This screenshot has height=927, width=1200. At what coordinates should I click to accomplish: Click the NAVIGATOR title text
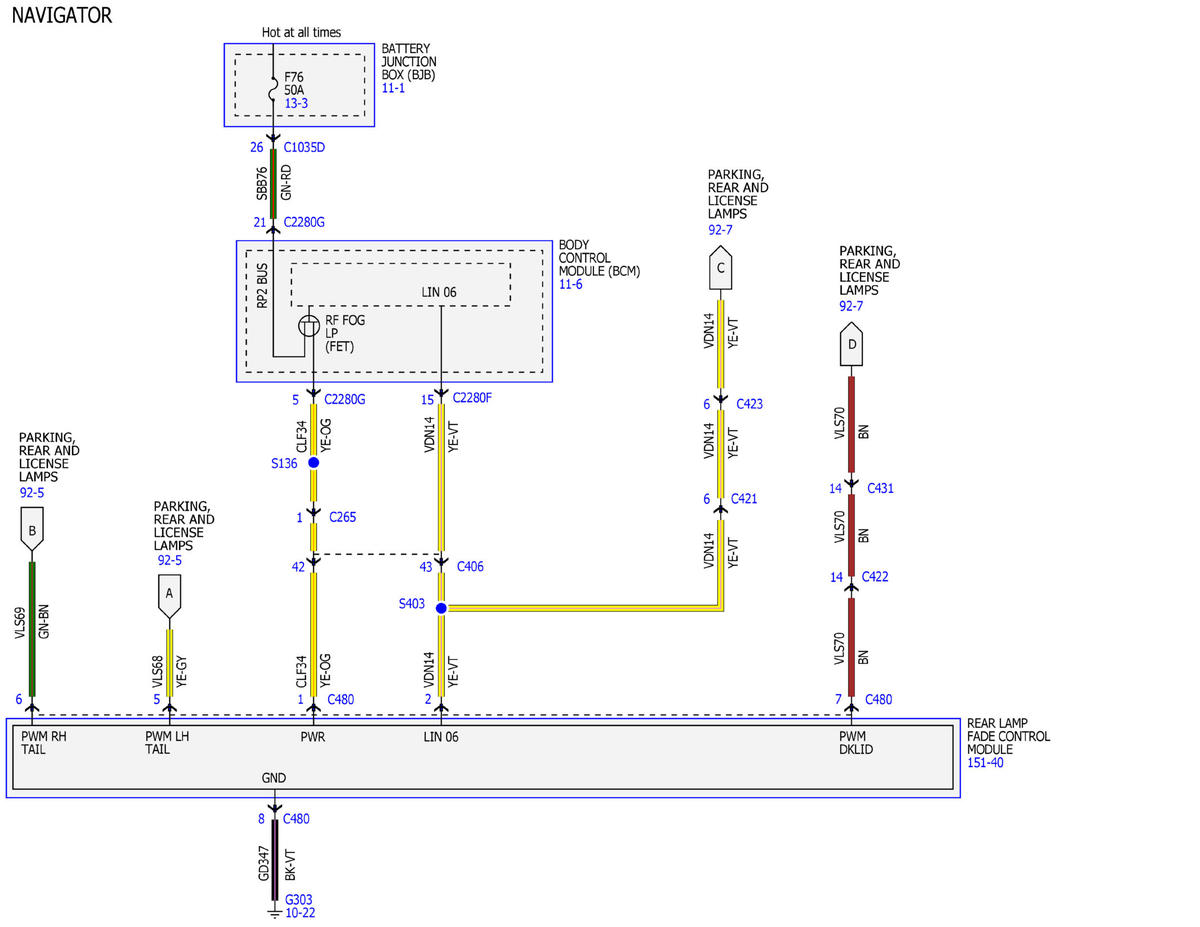[62, 16]
